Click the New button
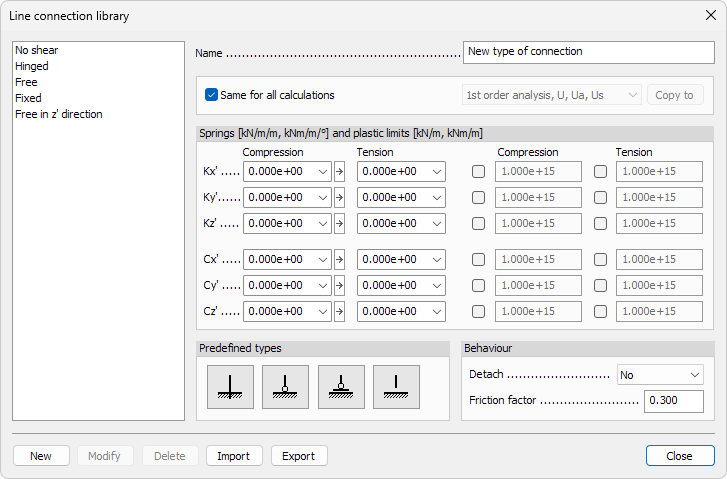This screenshot has height=479, width=727. 41,456
